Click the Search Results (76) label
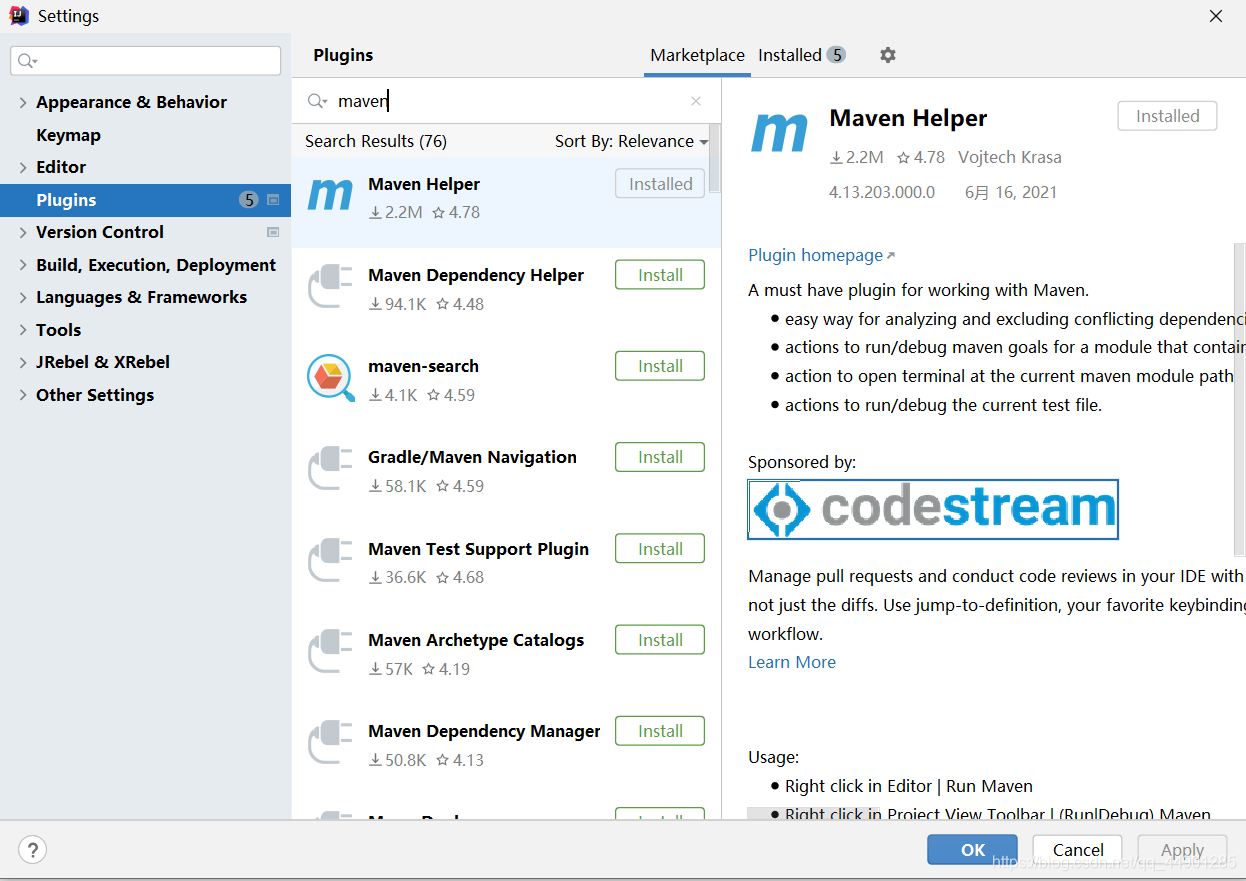 tap(376, 141)
